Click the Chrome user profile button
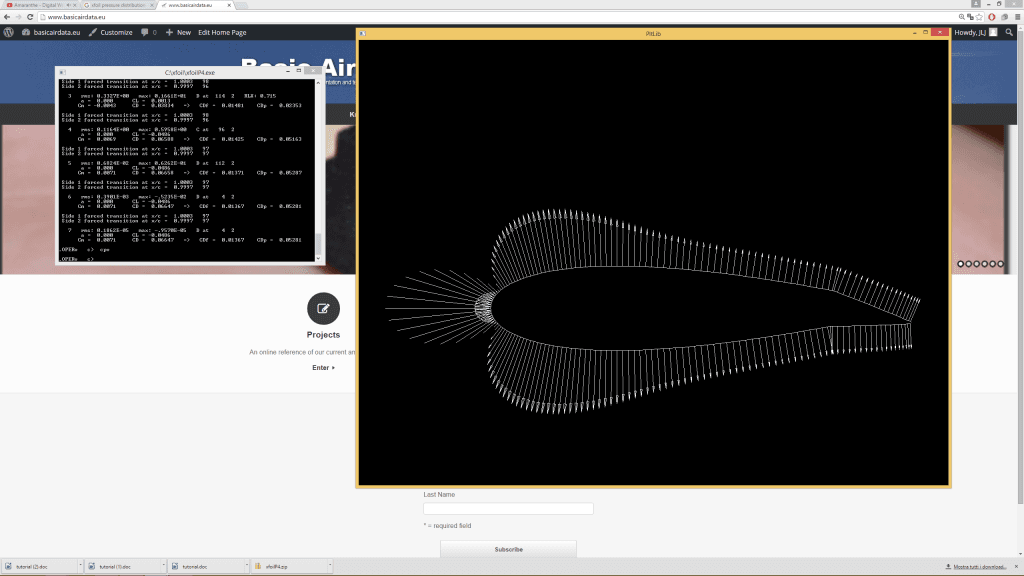Screen dimensions: 1024x576 click(x=976, y=4)
